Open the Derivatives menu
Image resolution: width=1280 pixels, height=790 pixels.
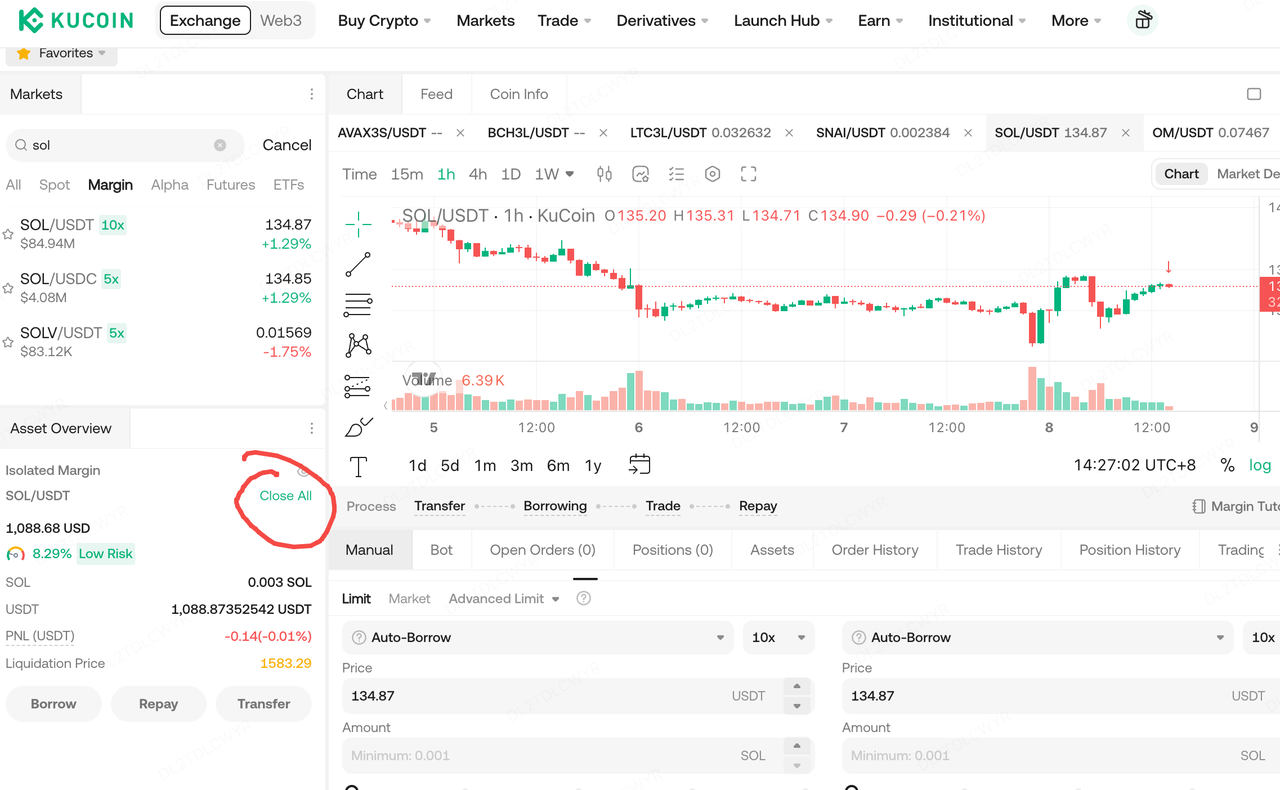click(662, 21)
